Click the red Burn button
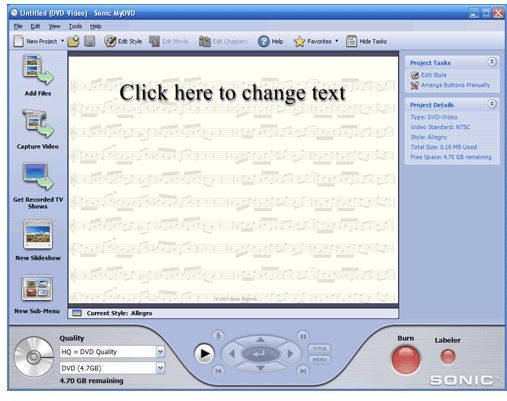The width and height of the screenshot is (507, 401). [x=406, y=360]
